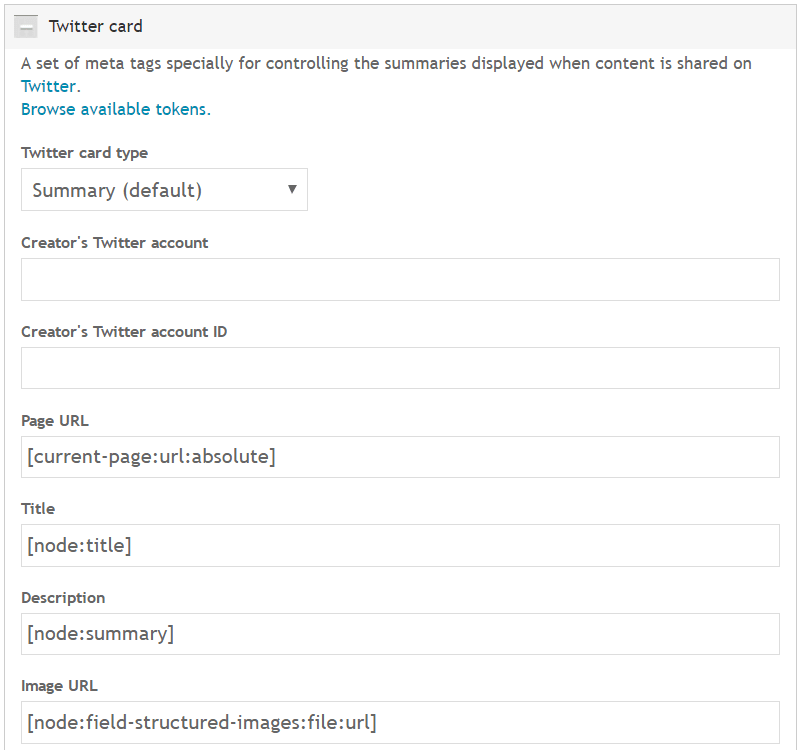Image resolution: width=802 pixels, height=750 pixels.
Task: Click the Description label text
Action: tap(63, 598)
